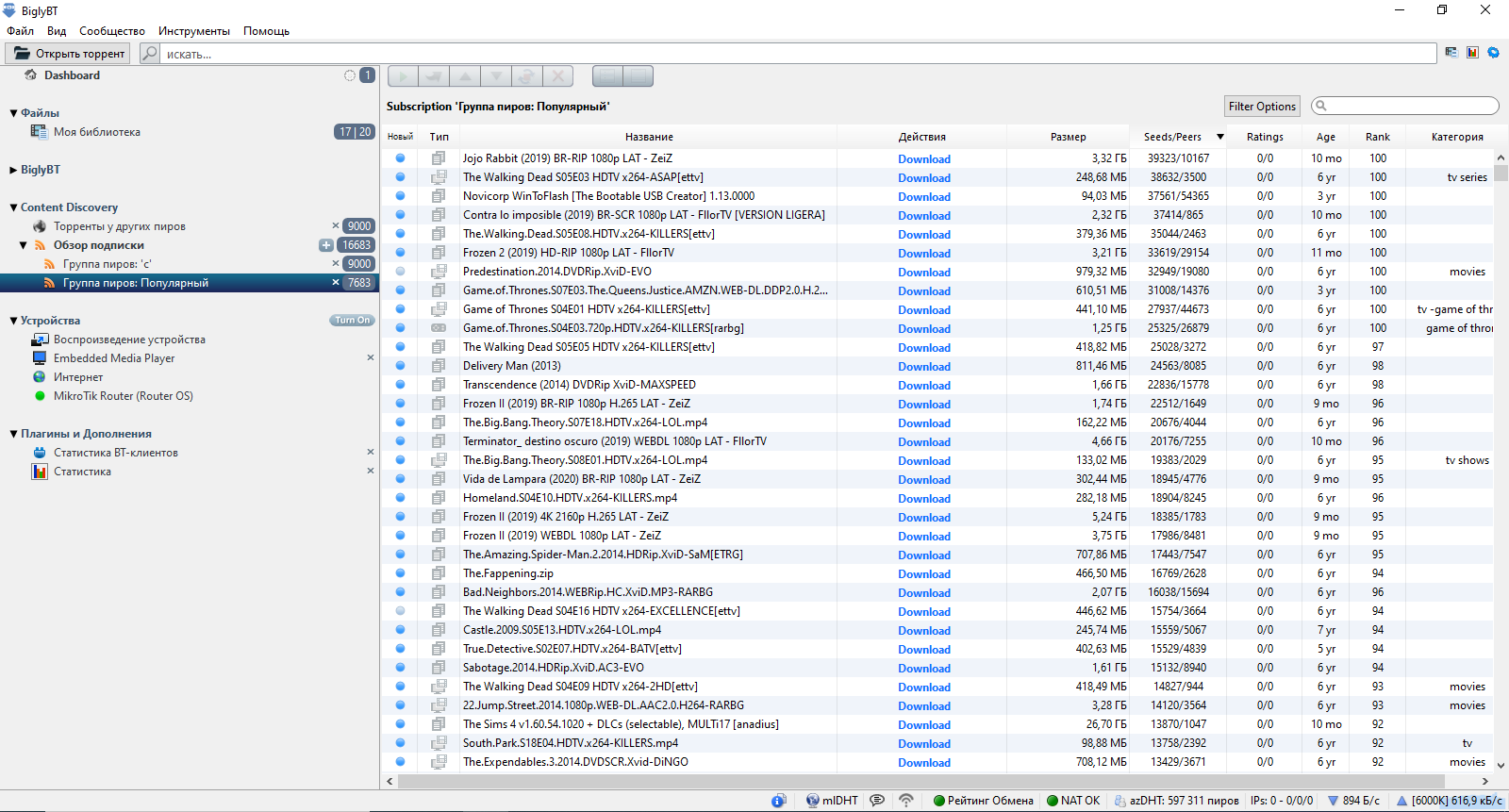1509x812 pixels.
Task: Focus the искать search field
Action: point(798,54)
